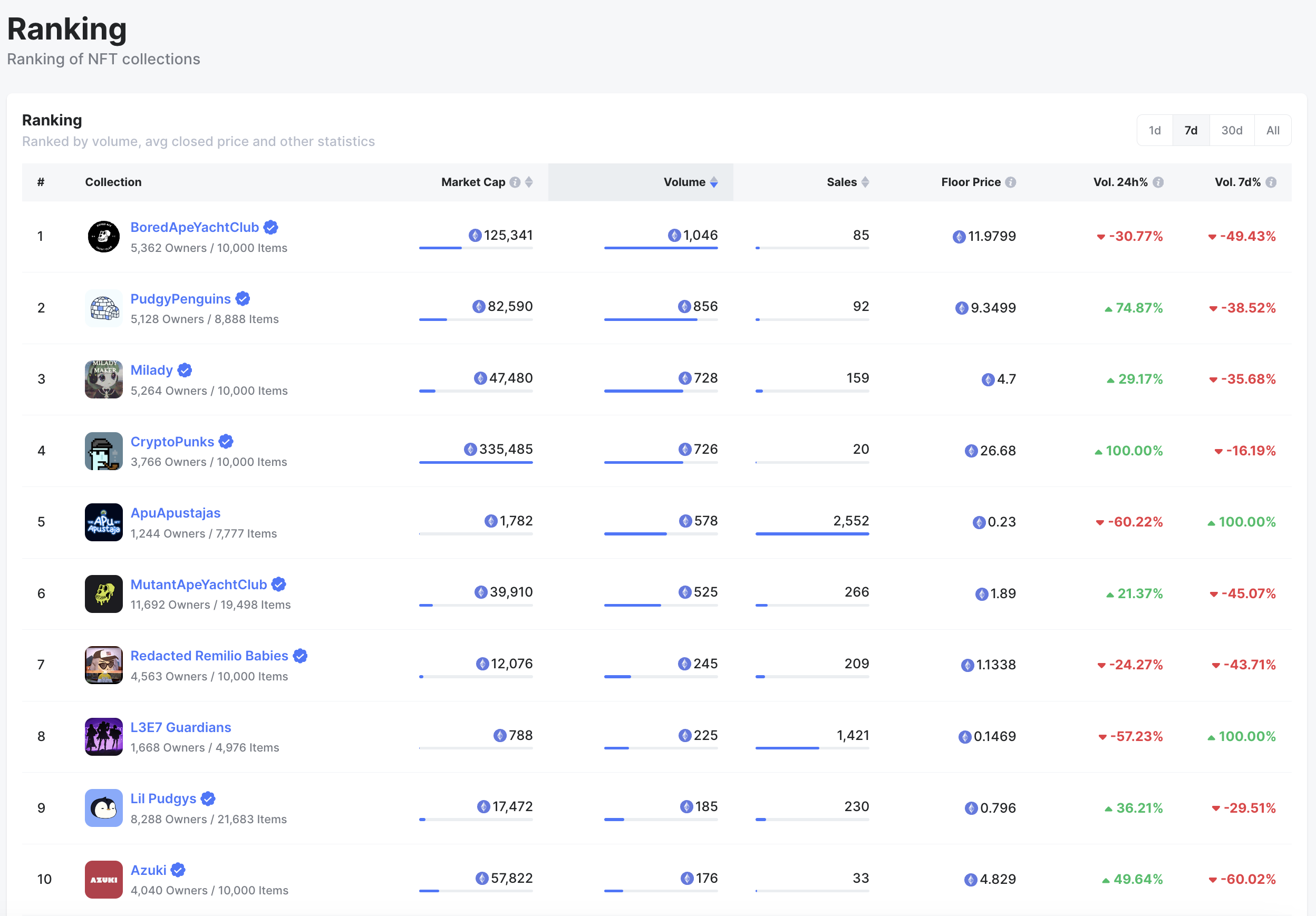Click the PudgyPenguins igloo logo
This screenshot has width=1316, height=916.
104,308
